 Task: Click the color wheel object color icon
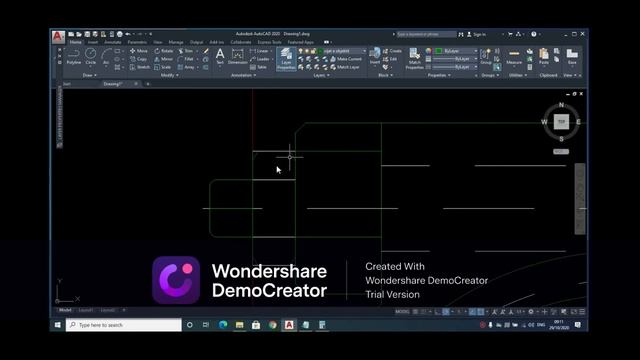pos(428,51)
